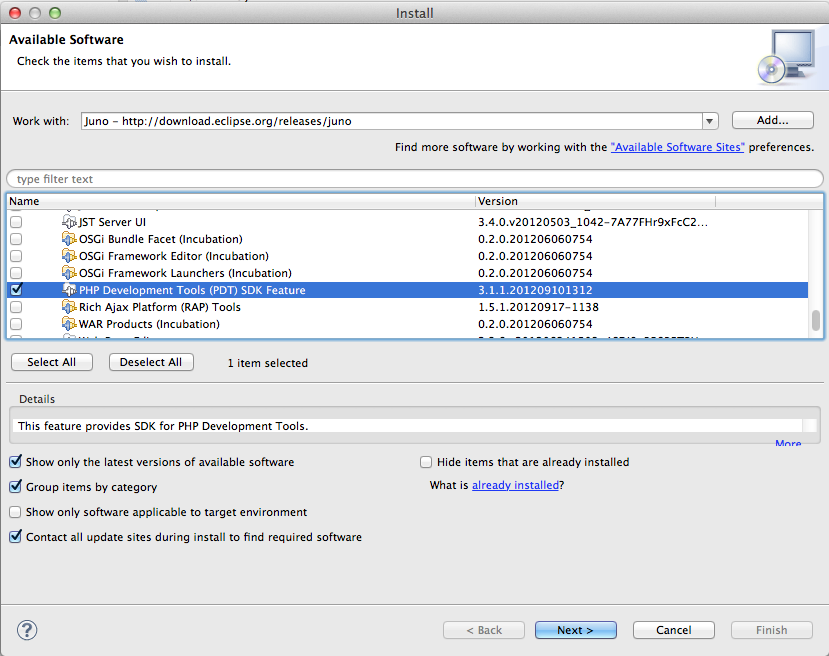
Task: Click Deselect All button
Action: pyautogui.click(x=151, y=362)
